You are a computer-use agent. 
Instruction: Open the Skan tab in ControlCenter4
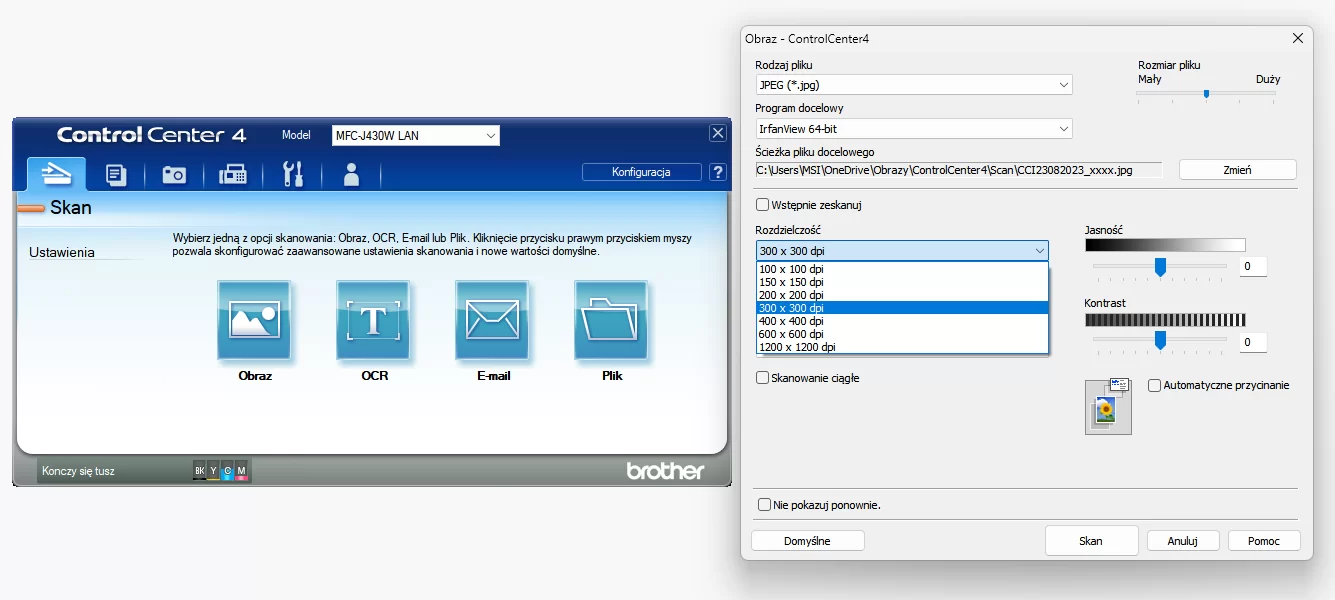pos(56,174)
